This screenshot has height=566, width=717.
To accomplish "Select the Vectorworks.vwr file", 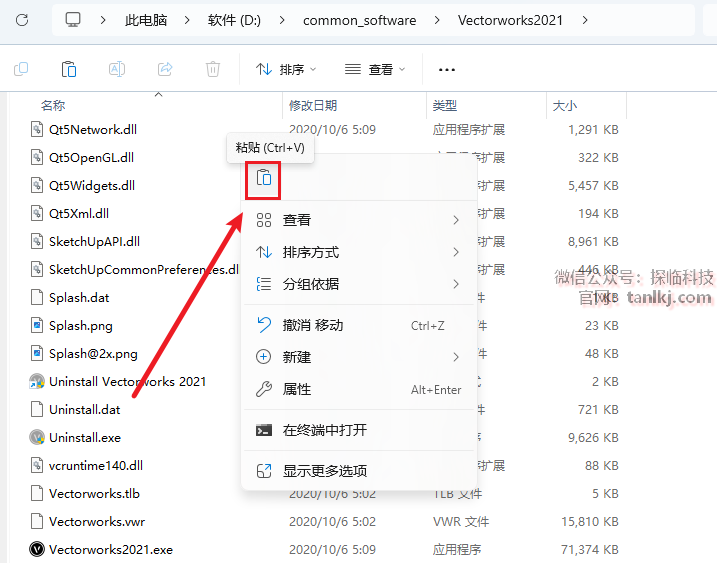I will [97, 521].
